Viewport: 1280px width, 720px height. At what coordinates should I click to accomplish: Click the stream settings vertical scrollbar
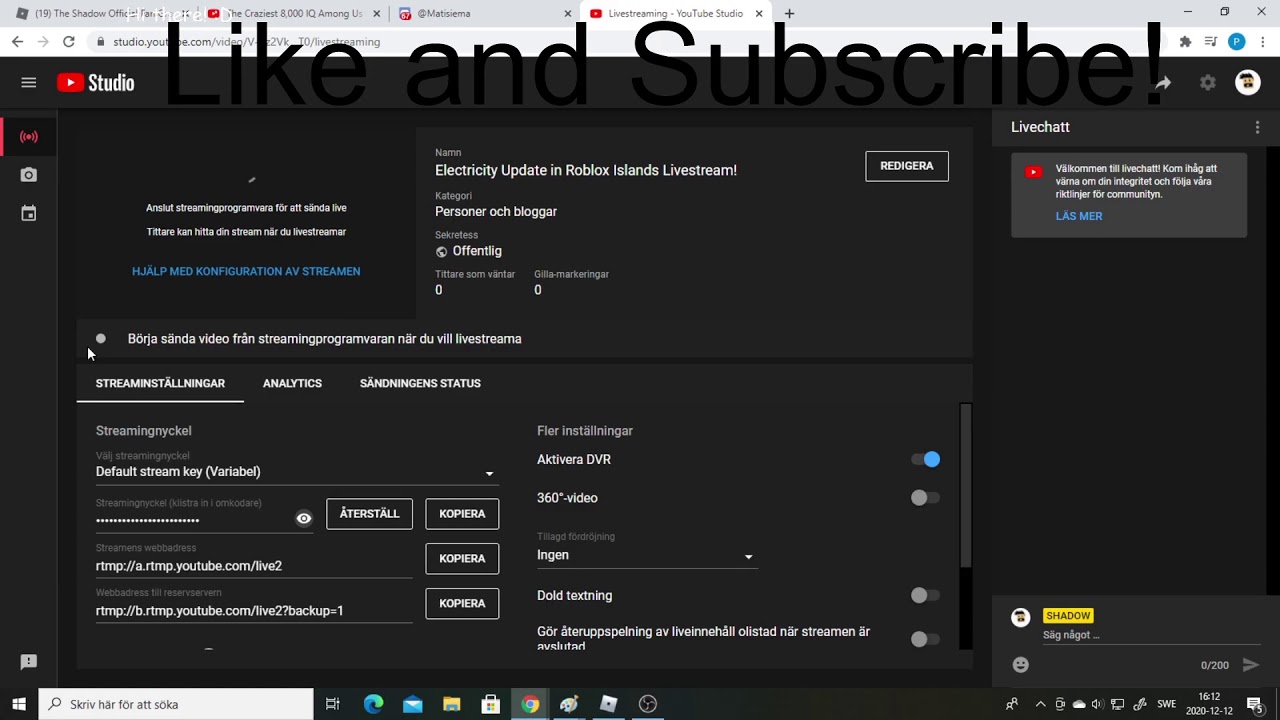pyautogui.click(x=965, y=485)
